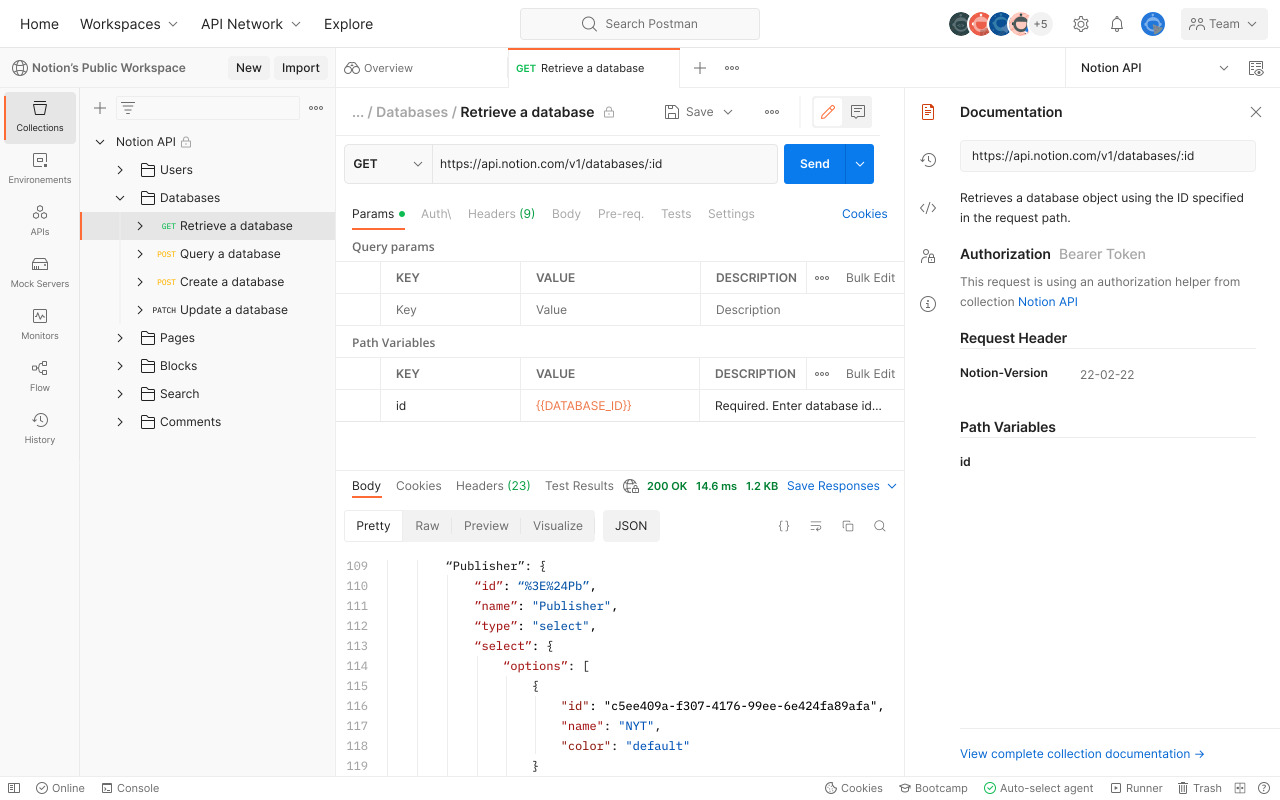
Task: Switch to the Settings request tab
Action: pos(731,214)
